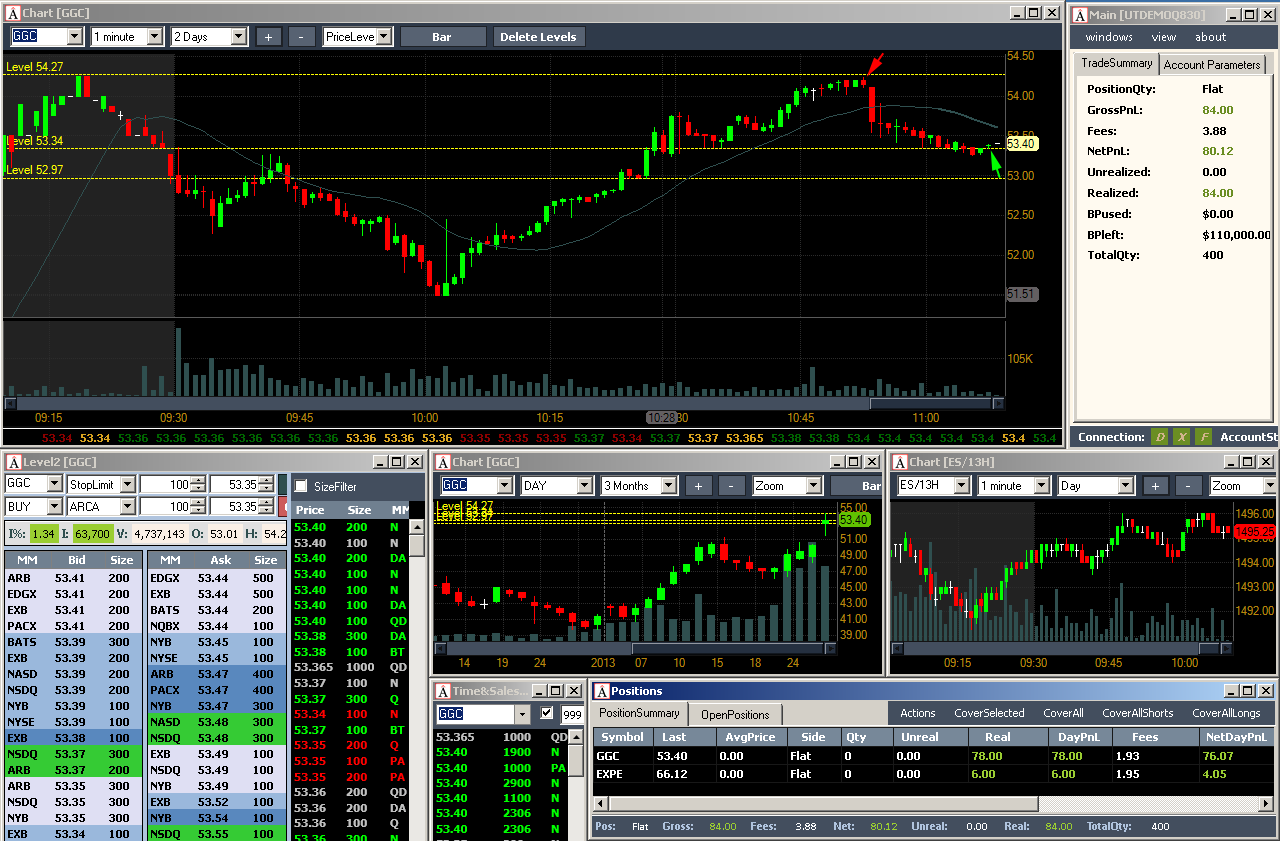Screen dimensions: 1280x841
Task: Open the PriceLevel dropdown on main chart
Action: point(384,37)
